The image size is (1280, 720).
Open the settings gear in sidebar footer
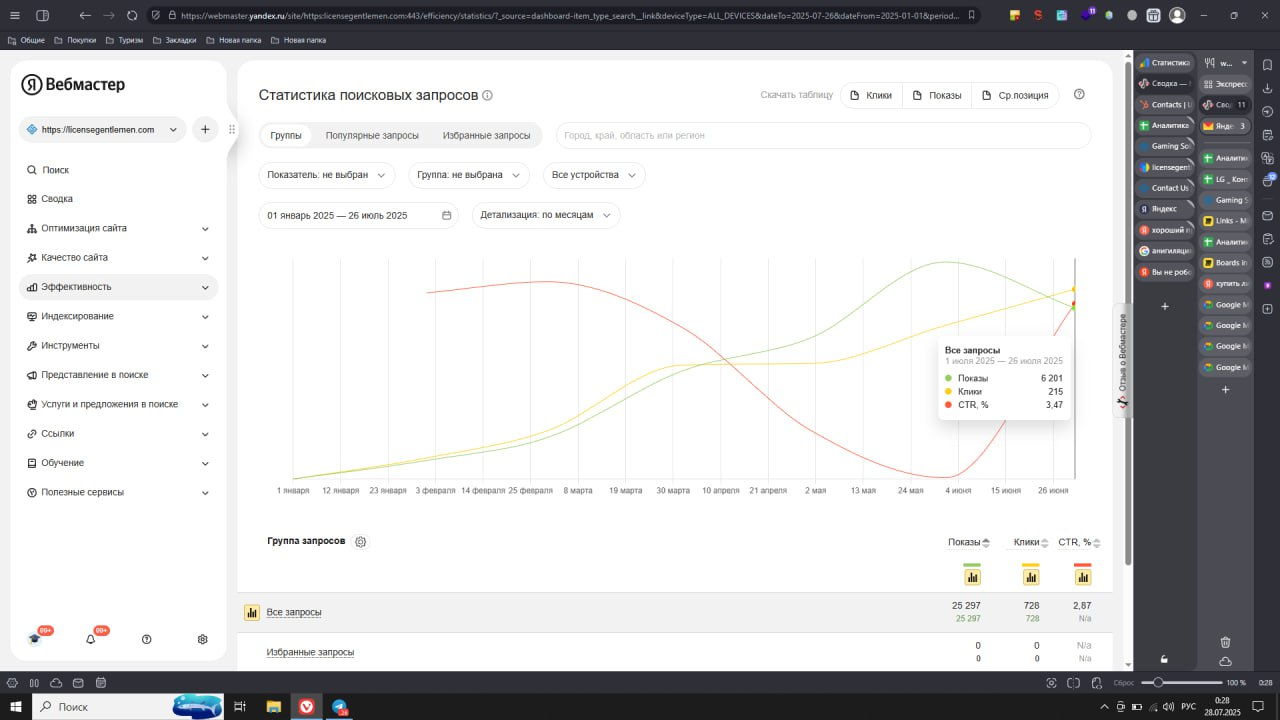point(202,639)
